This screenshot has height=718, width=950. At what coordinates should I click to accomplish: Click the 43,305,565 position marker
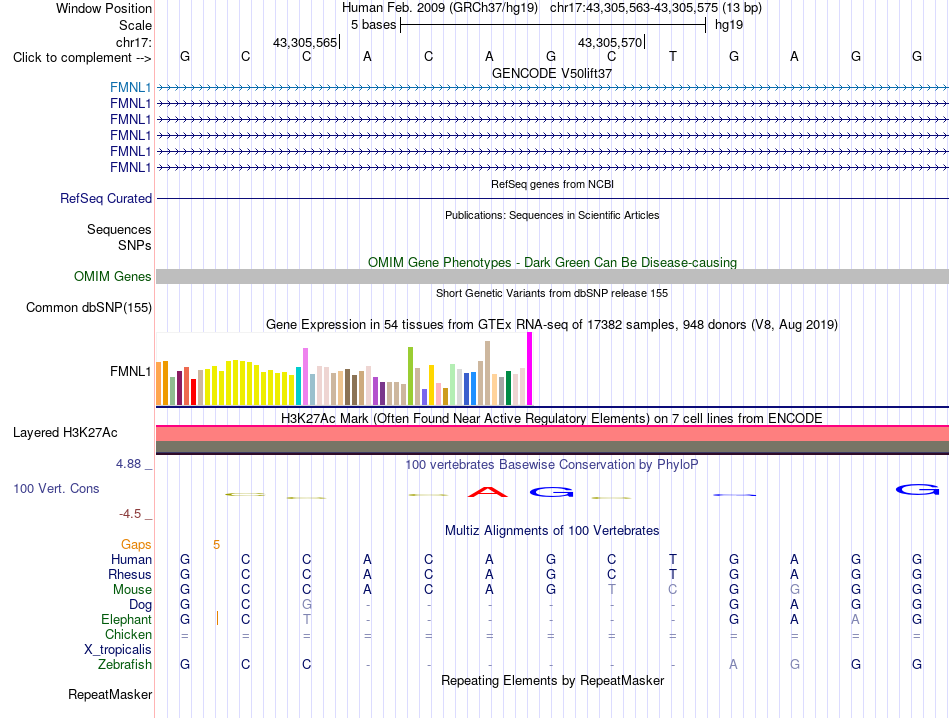(305, 42)
